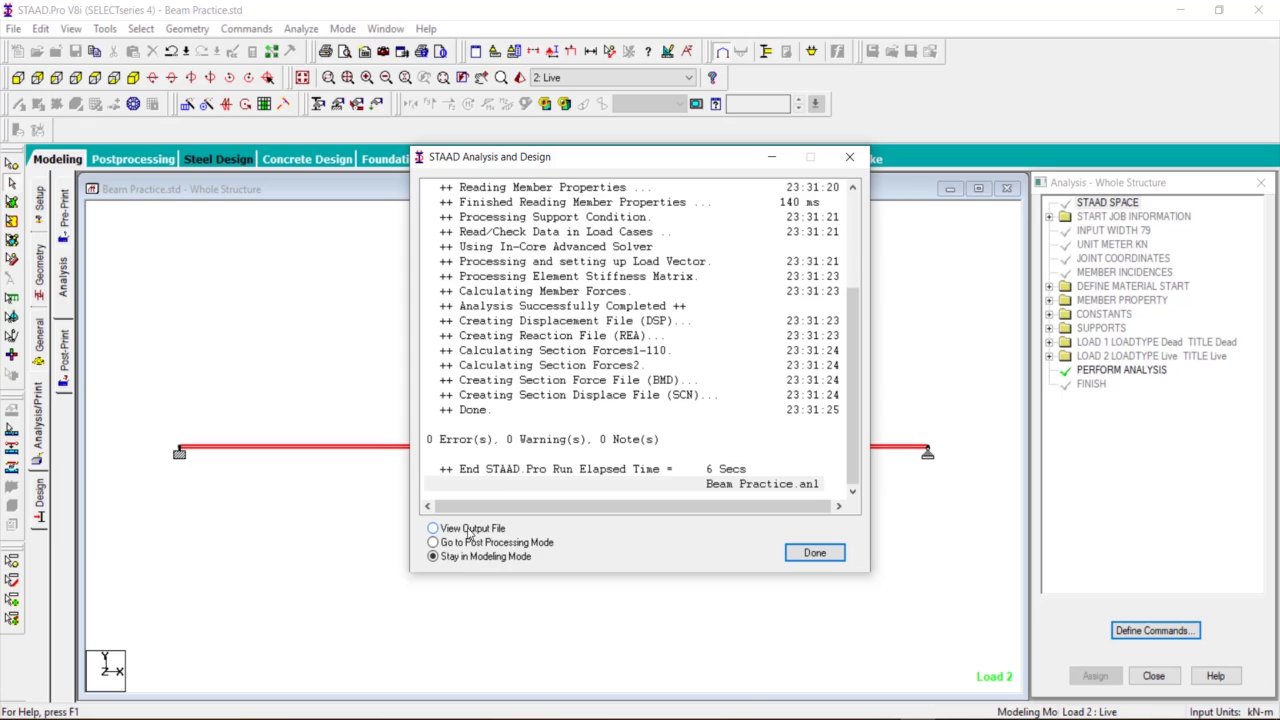Viewport: 1280px width, 720px height.
Task: Expand CONSTANTS tree node
Action: (x=1050, y=314)
